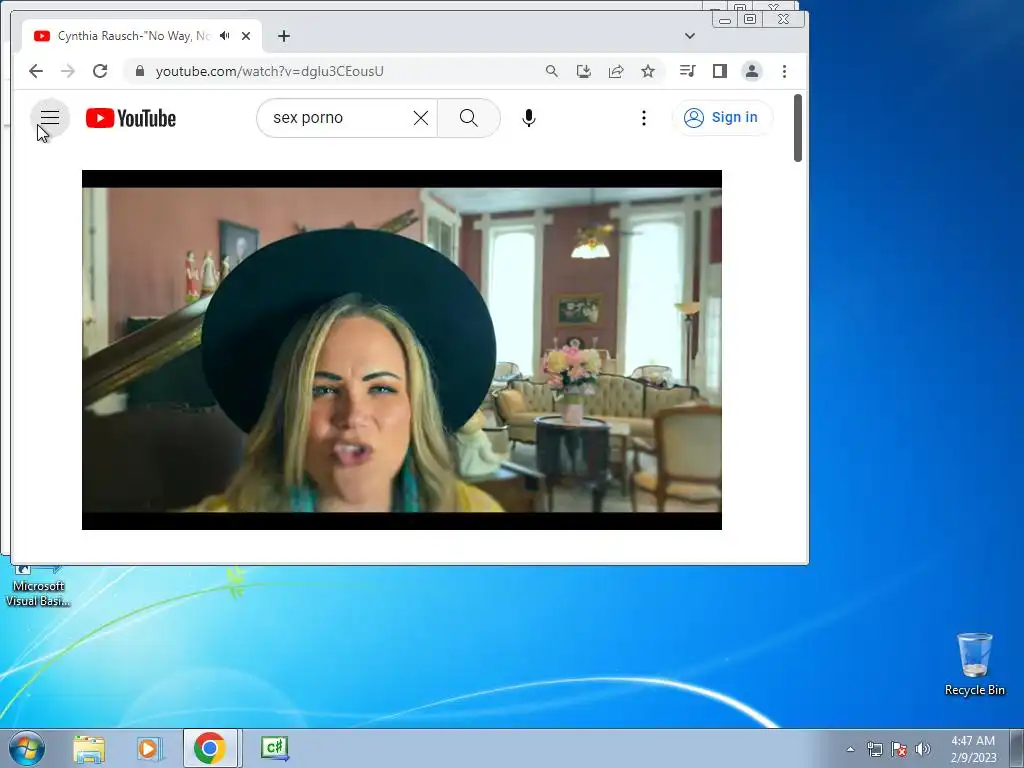View site information via lock icon

point(139,71)
